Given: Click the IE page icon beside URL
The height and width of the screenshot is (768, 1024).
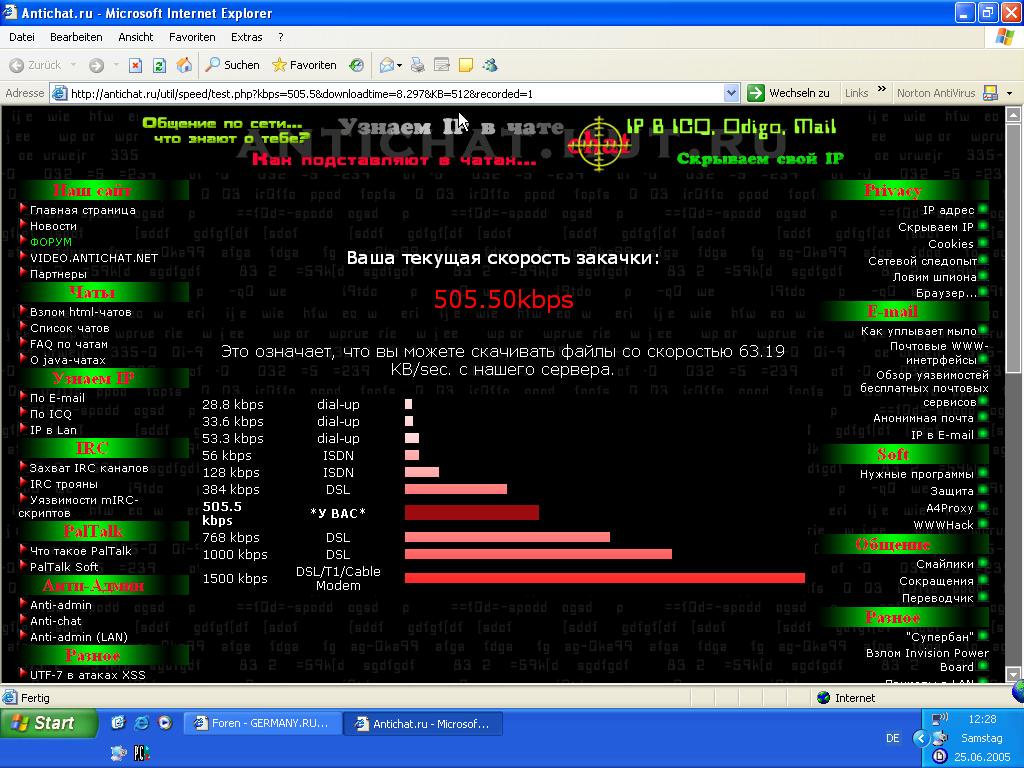Looking at the screenshot, I should coord(59,93).
